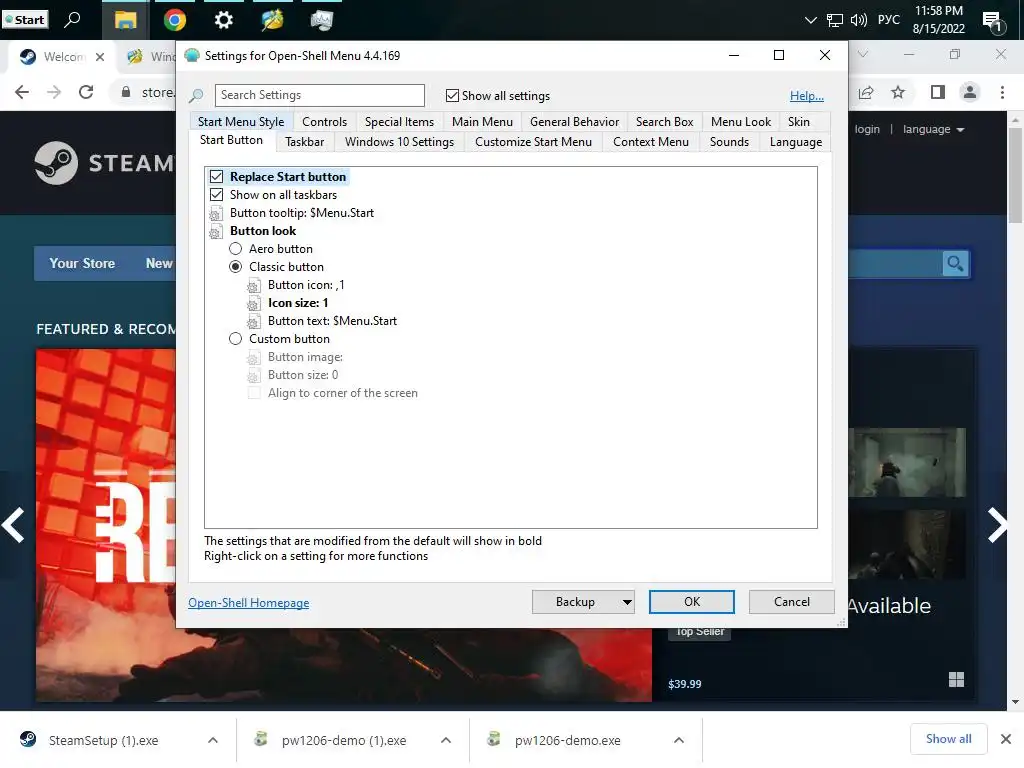Toggle Show on all taskbars
Image resolution: width=1024 pixels, height=768 pixels.
click(x=216, y=195)
